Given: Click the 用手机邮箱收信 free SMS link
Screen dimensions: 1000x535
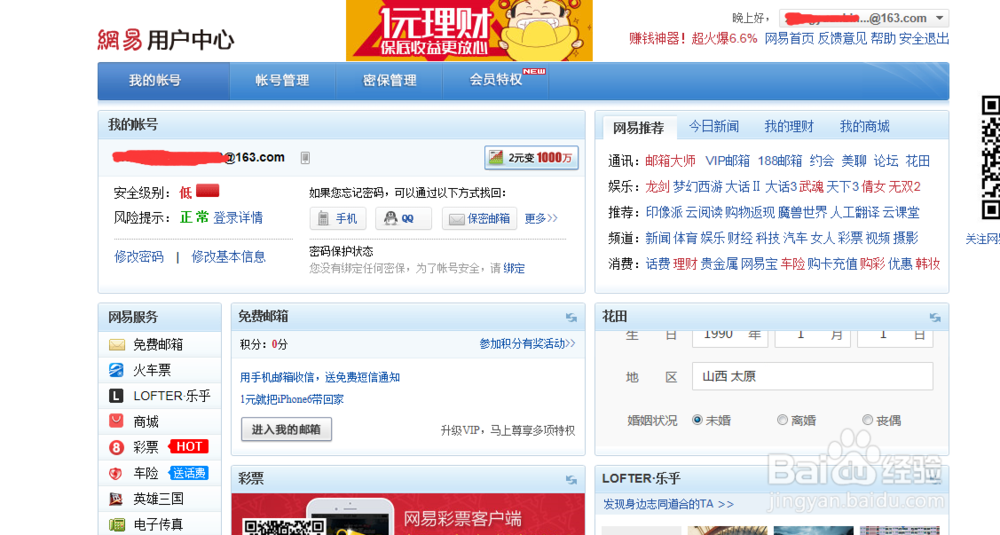Looking at the screenshot, I should click(320, 377).
